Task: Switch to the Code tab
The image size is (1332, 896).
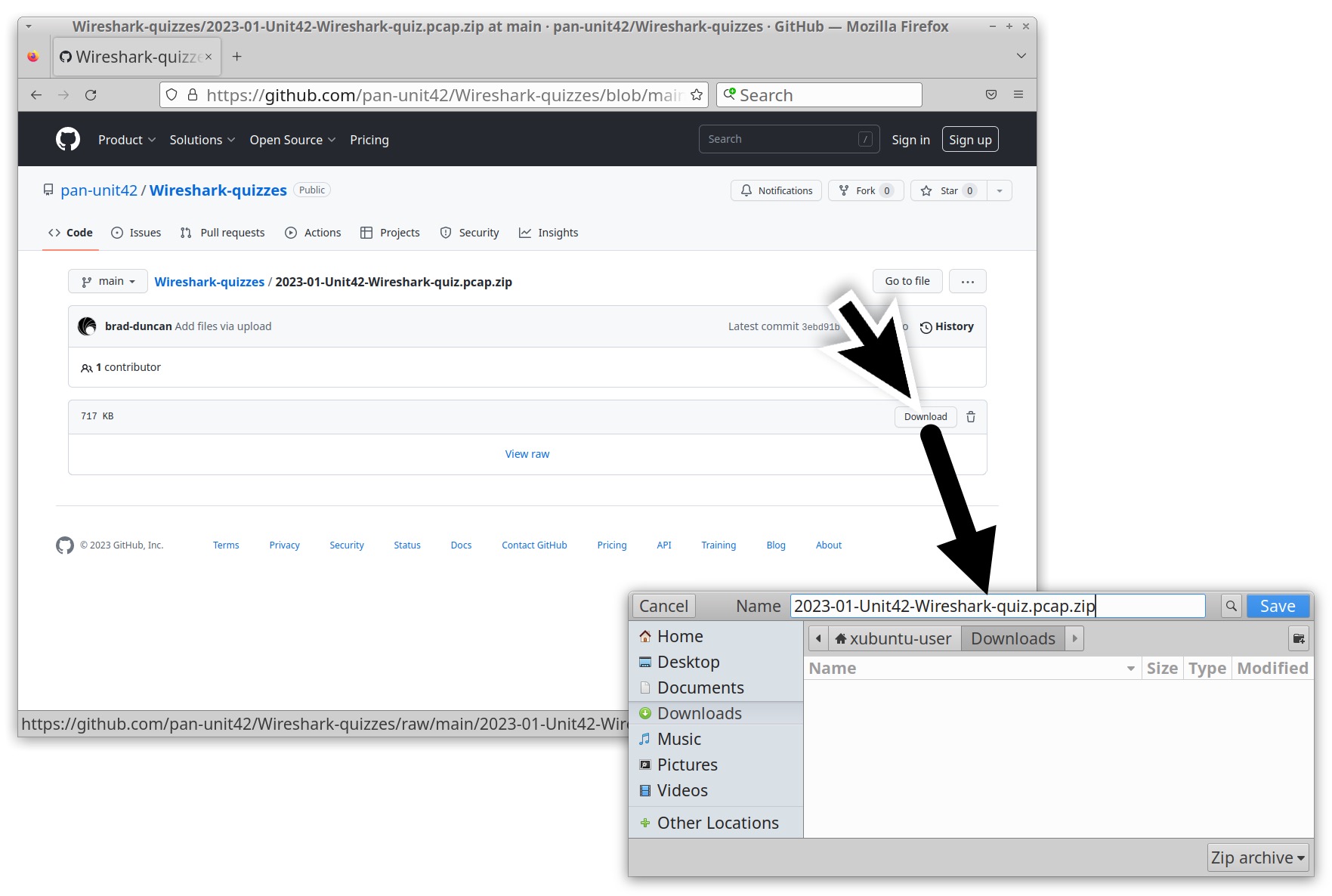Action: tap(70, 233)
